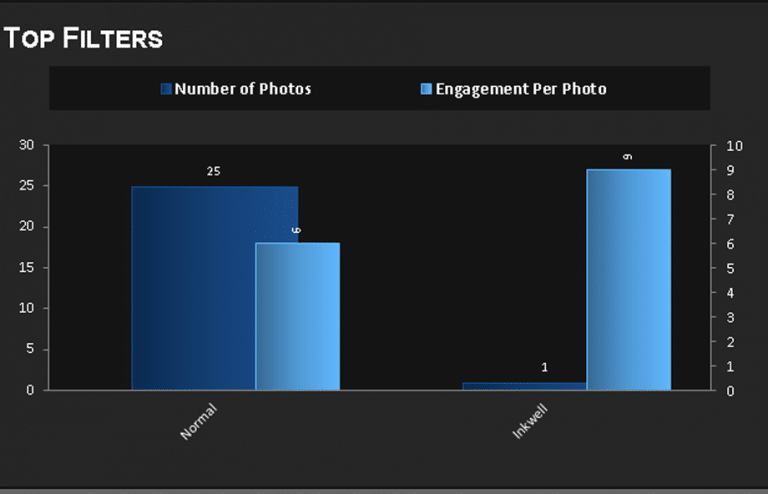
Task: Select the Normal category axis label
Action: 198,422
